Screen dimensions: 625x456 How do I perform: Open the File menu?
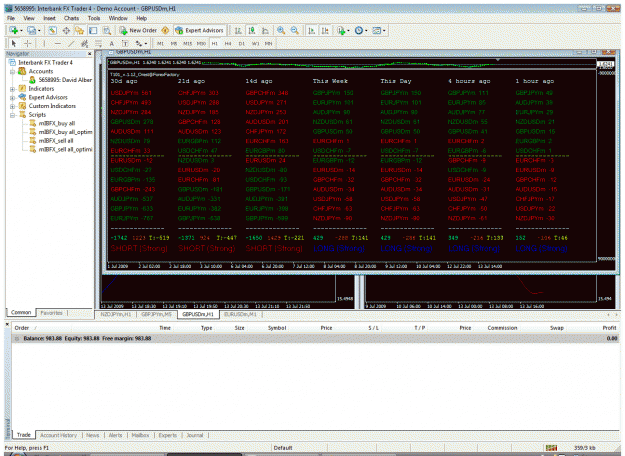[11, 18]
